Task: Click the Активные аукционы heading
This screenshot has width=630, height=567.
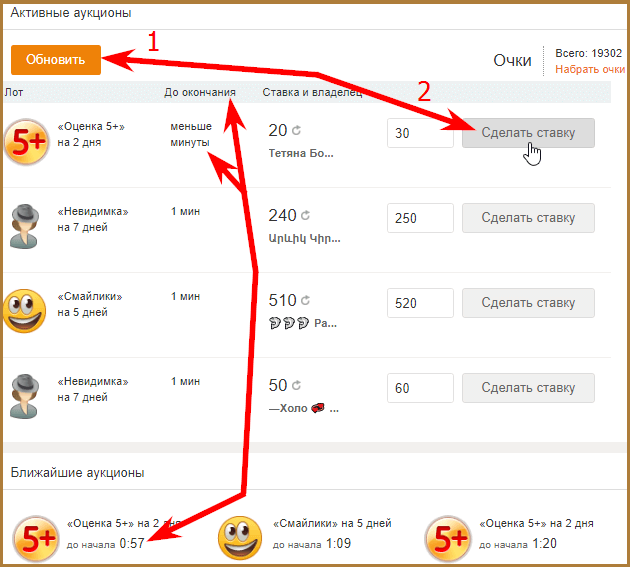Action: pyautogui.click(x=71, y=13)
